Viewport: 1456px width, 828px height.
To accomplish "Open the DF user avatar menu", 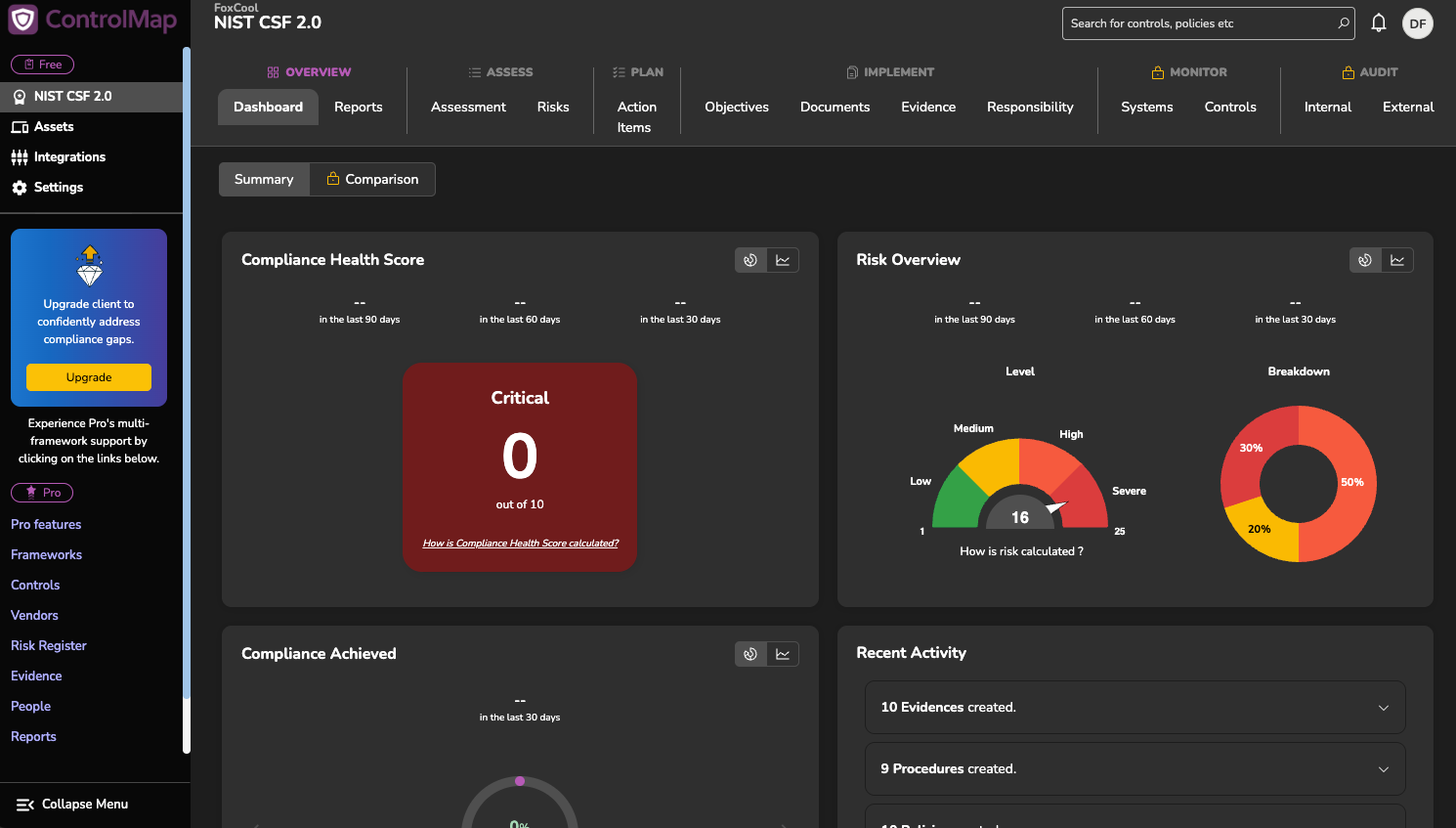I will point(1417,23).
